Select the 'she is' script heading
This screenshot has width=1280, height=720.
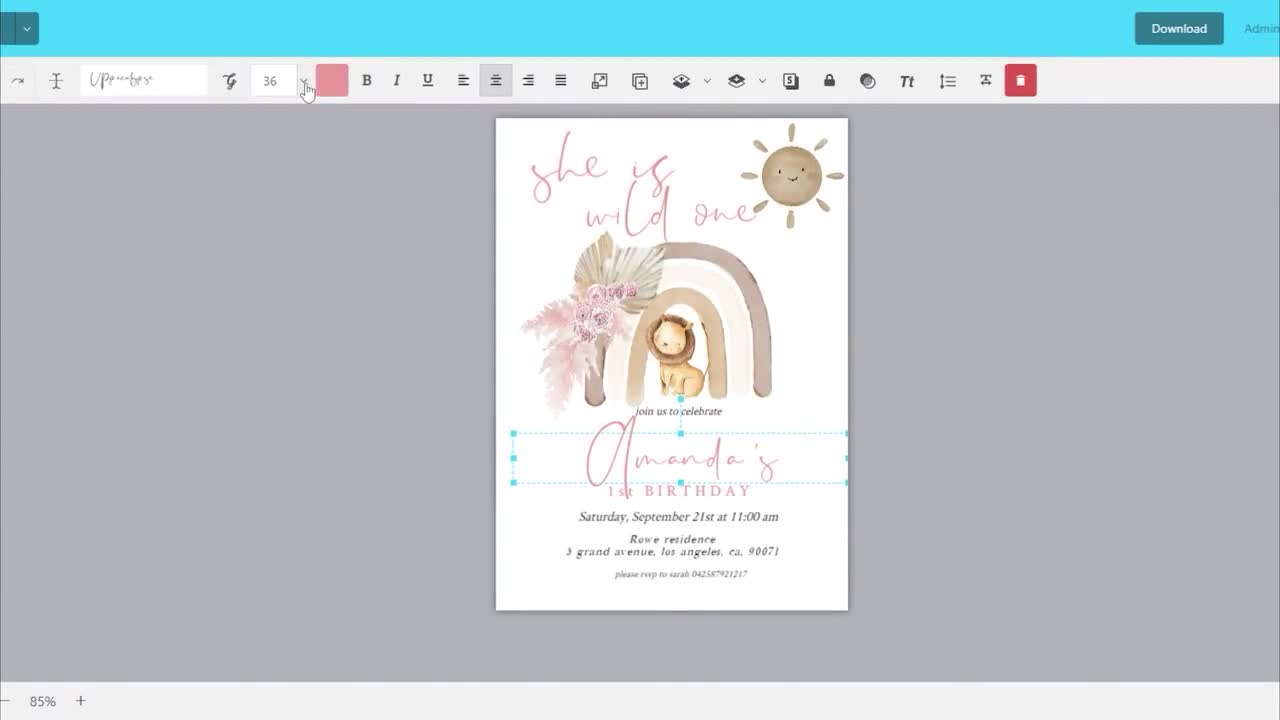point(602,168)
